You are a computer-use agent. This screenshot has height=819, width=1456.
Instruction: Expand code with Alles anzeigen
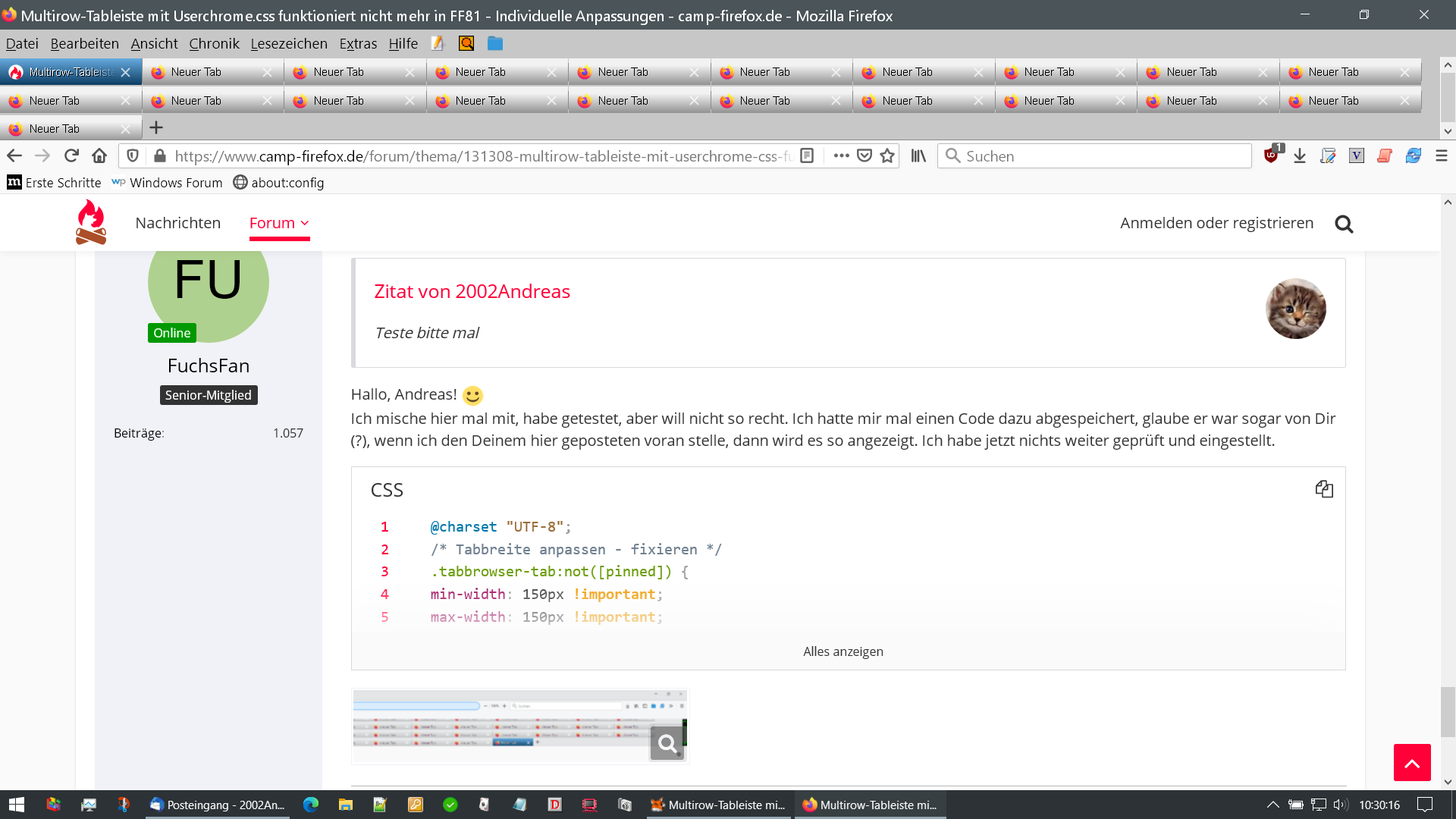843,651
